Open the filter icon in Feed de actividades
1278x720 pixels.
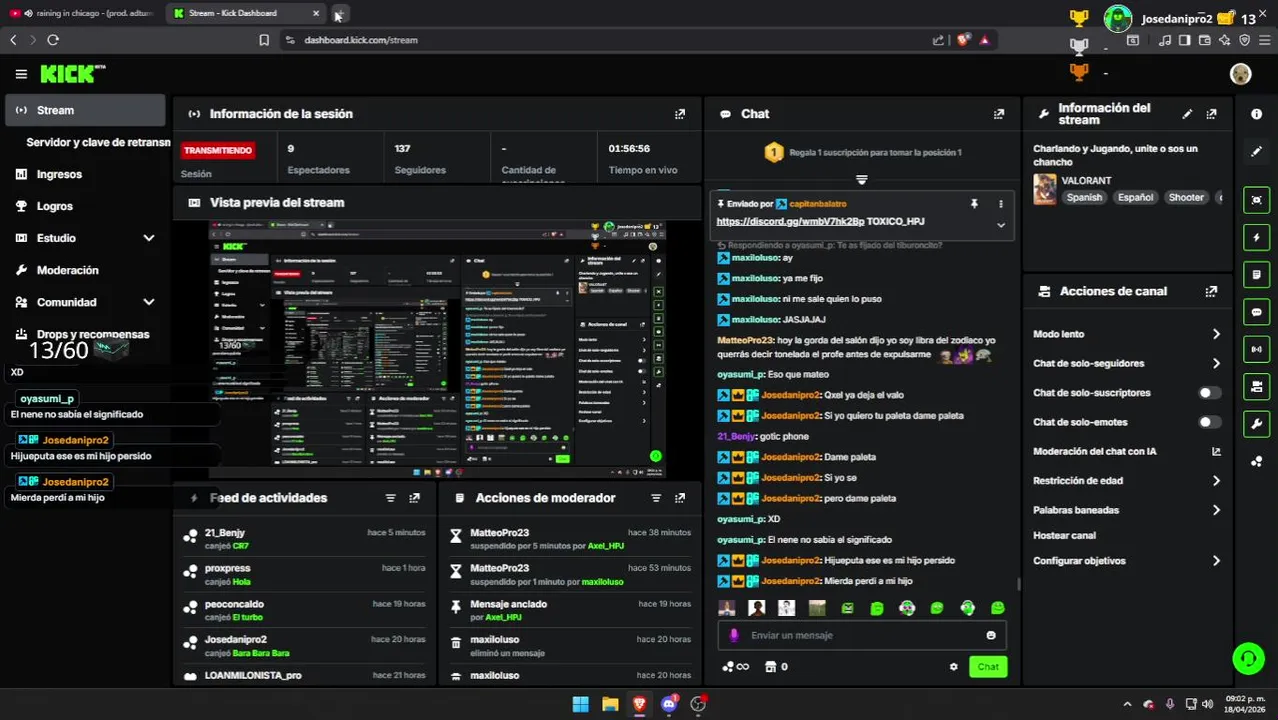(x=391, y=498)
